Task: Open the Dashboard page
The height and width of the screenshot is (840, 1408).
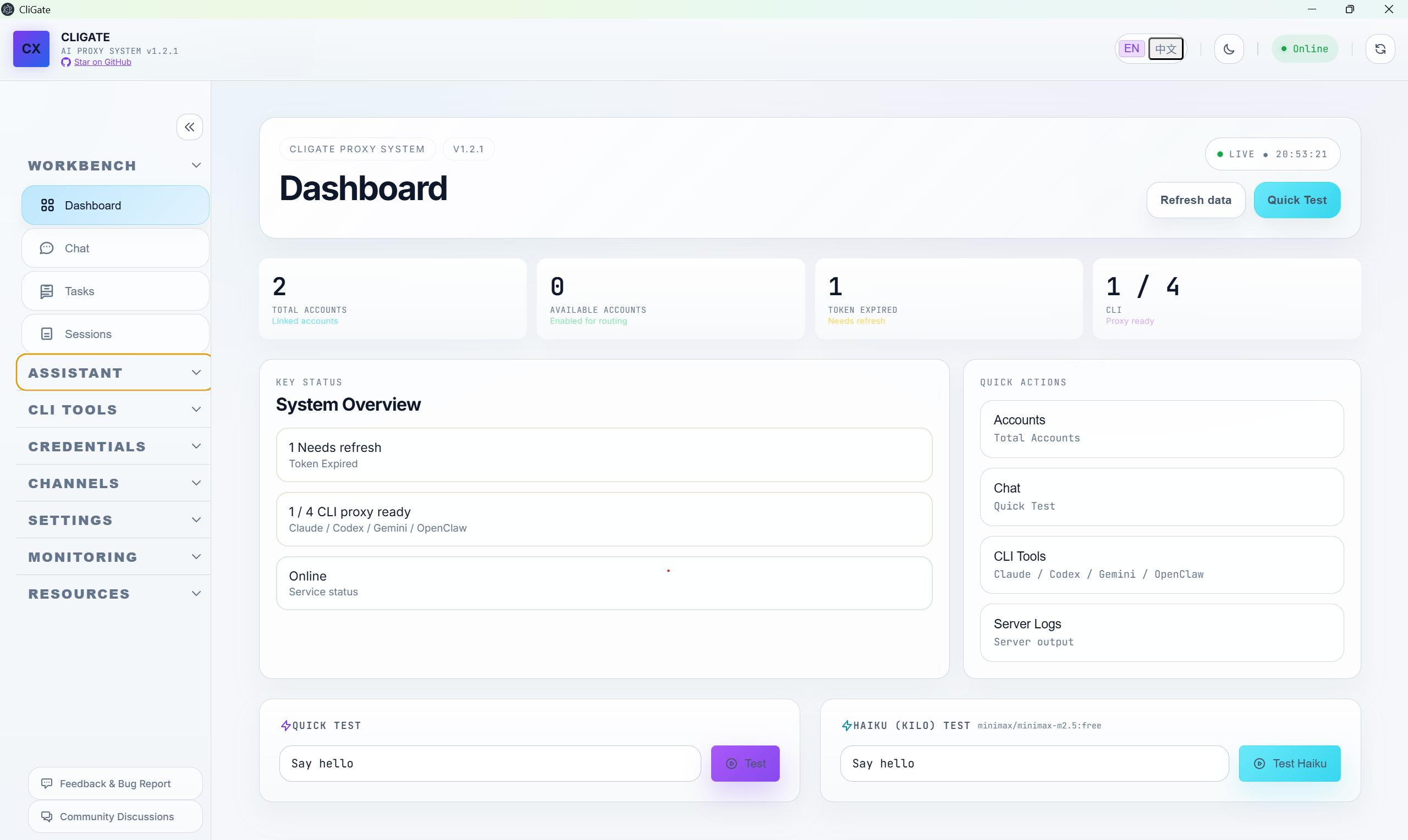Action: [116, 206]
